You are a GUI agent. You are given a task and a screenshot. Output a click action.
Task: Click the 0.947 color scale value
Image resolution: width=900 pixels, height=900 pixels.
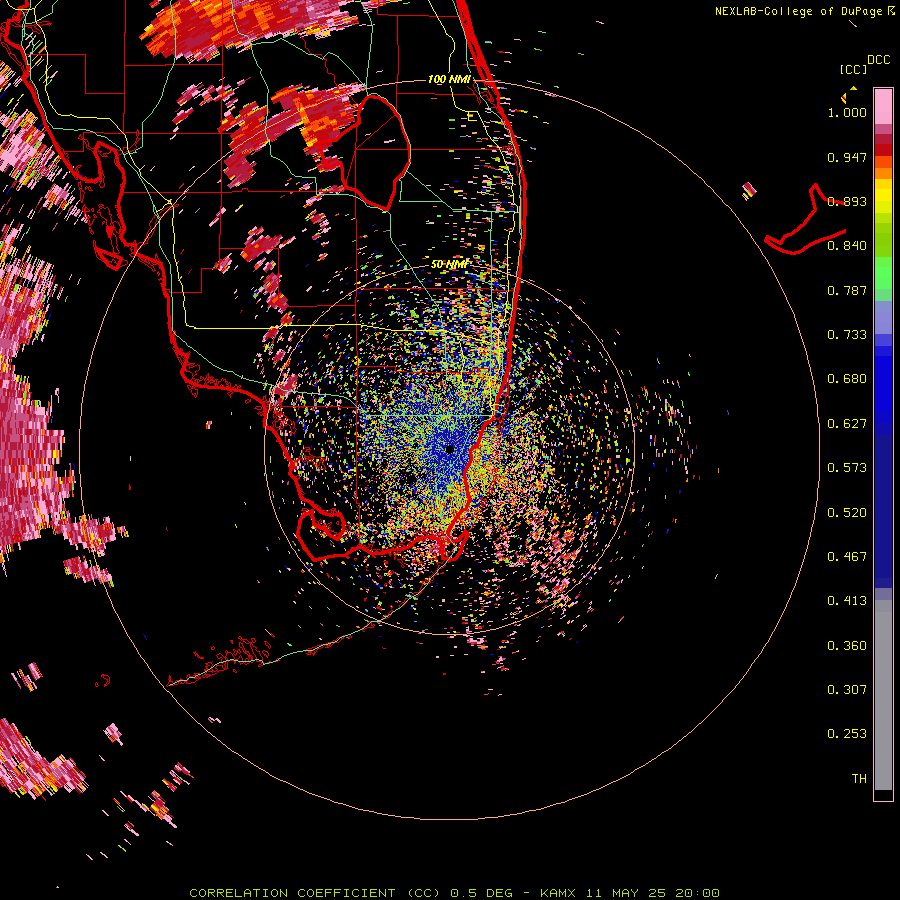[847, 157]
